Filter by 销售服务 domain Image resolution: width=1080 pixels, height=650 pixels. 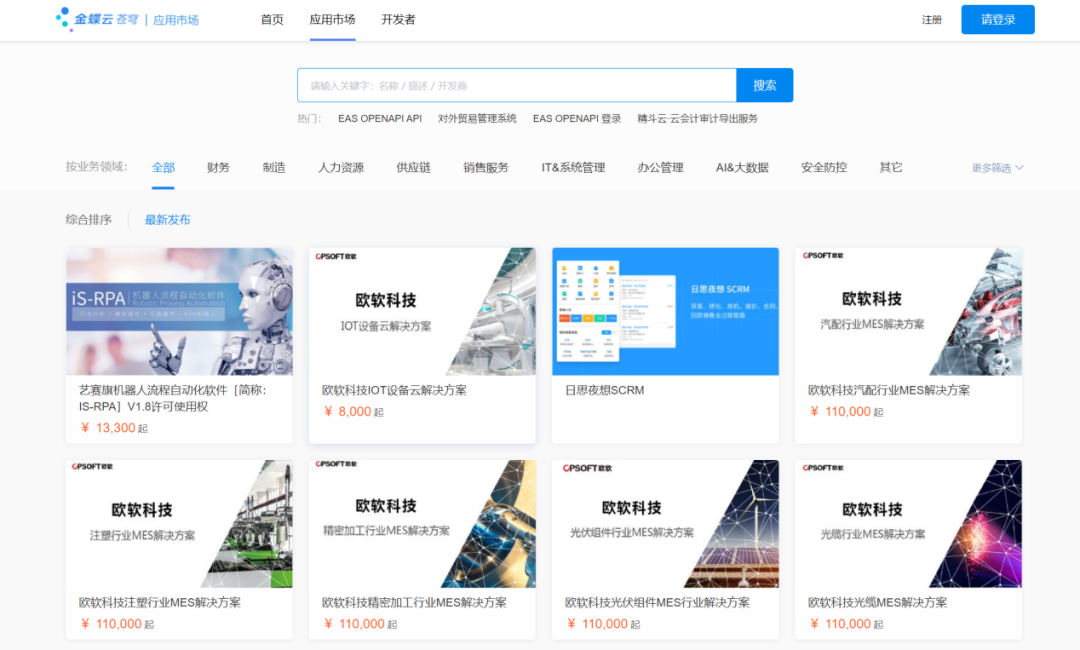coord(486,167)
